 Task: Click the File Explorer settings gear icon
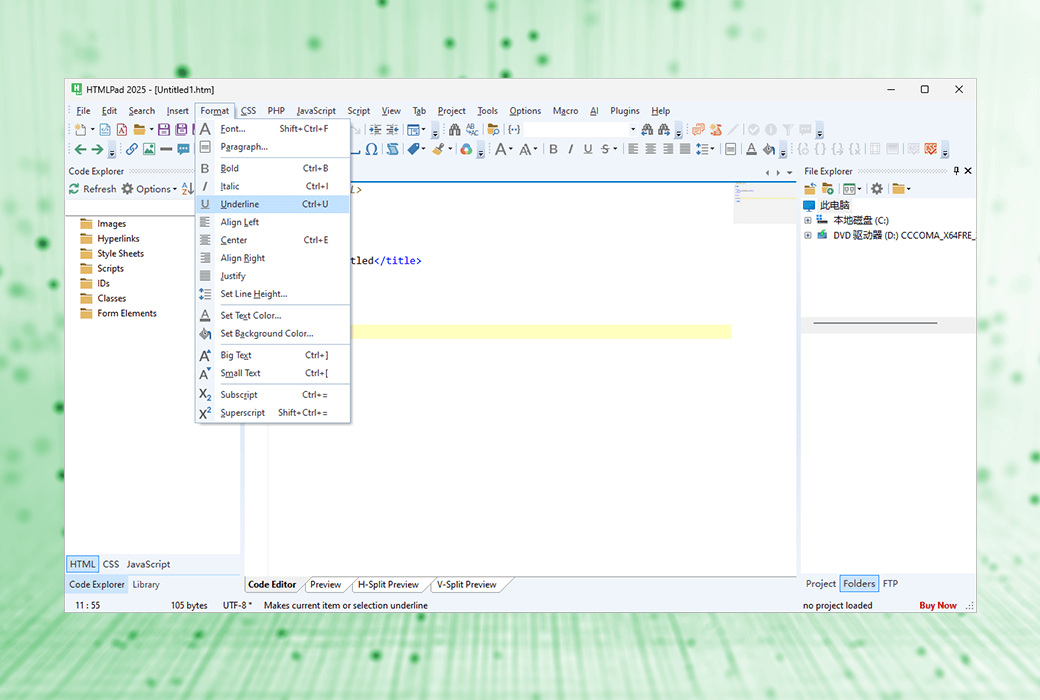click(877, 189)
